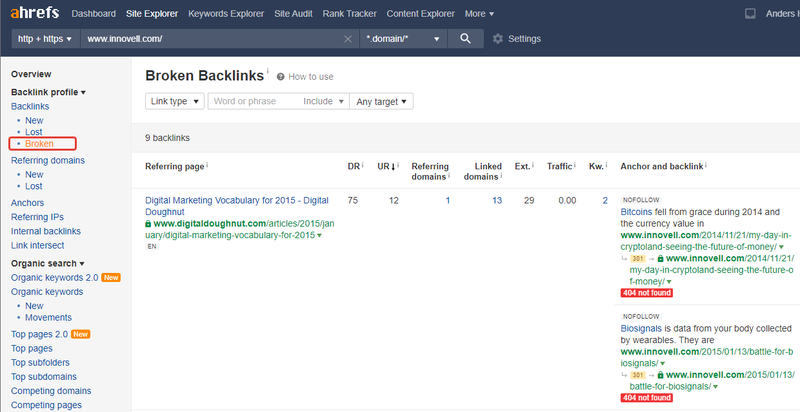The height and width of the screenshot is (412, 800).
Task: Click the How to use link
Action: pyautogui.click(x=311, y=77)
